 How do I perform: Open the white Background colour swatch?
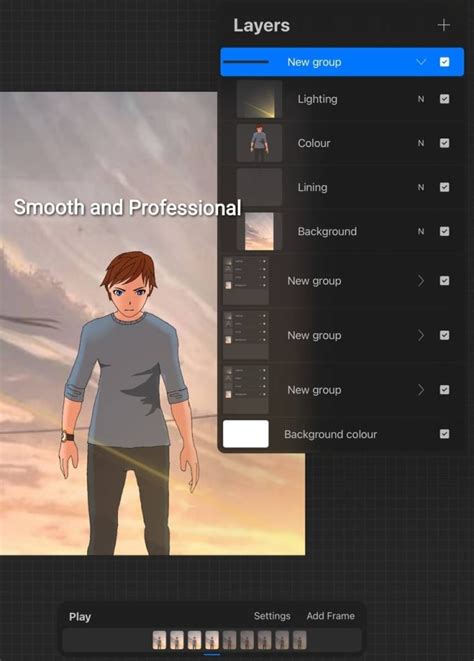coord(245,434)
